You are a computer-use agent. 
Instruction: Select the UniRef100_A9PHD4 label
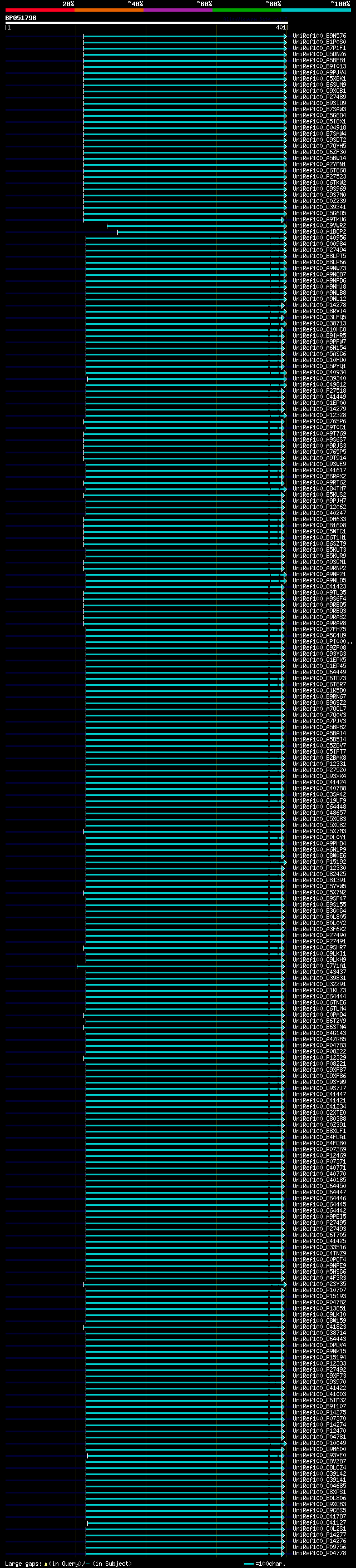click(319, 843)
